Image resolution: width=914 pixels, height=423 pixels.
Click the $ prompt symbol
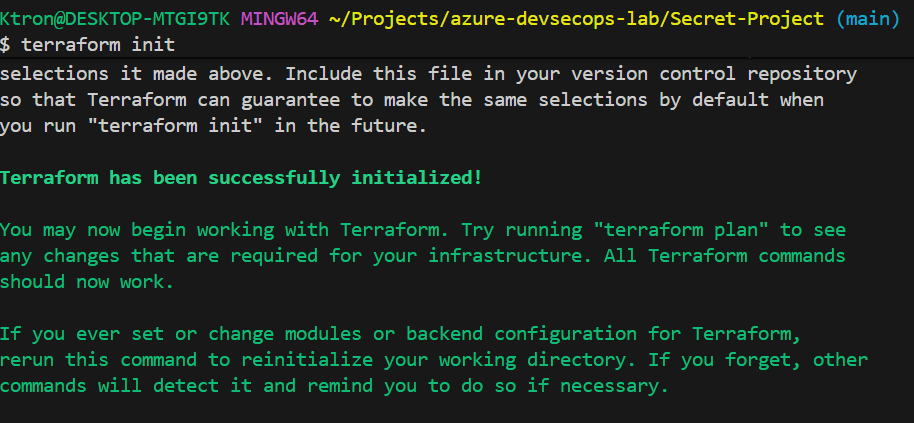coord(6,46)
